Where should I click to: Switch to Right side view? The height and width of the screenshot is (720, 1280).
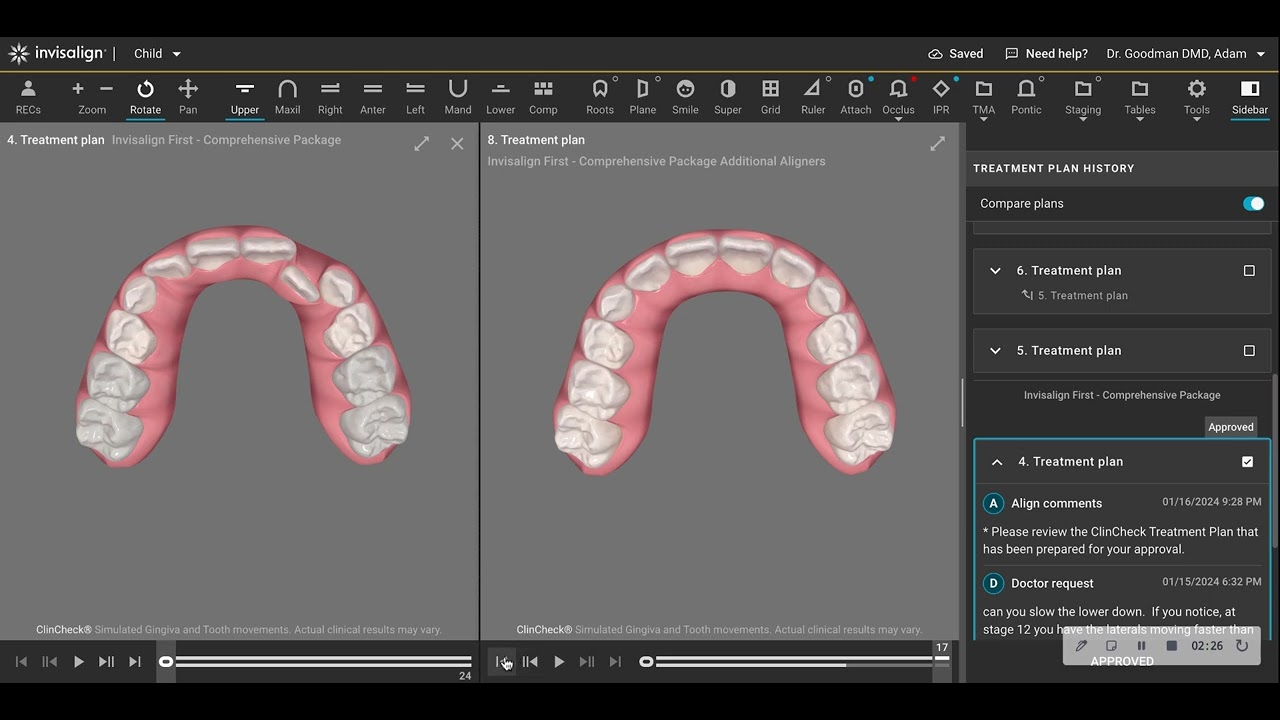330,97
